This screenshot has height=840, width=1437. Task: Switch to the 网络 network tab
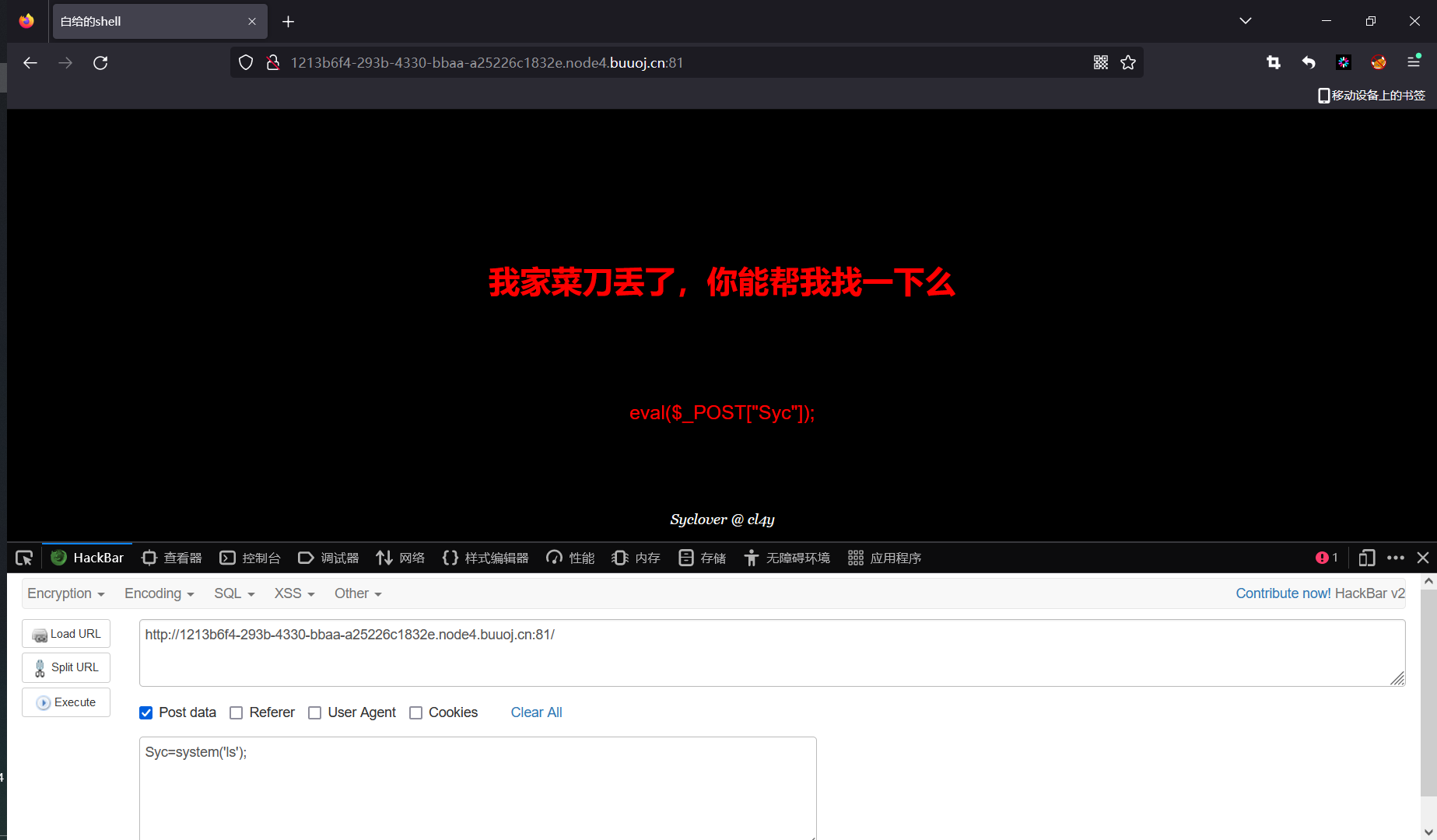click(x=401, y=558)
